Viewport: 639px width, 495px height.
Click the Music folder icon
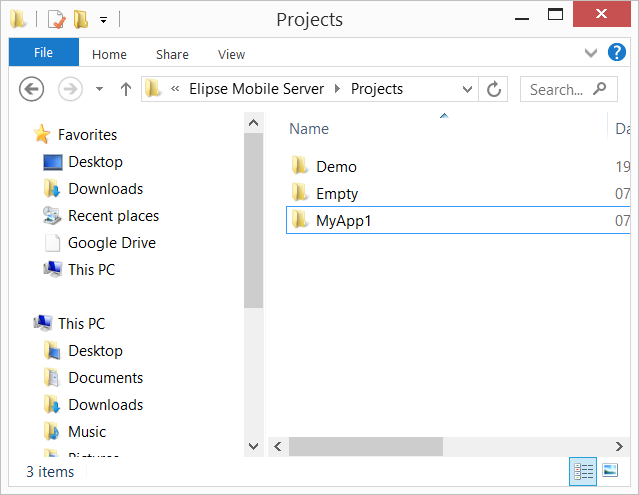point(52,431)
